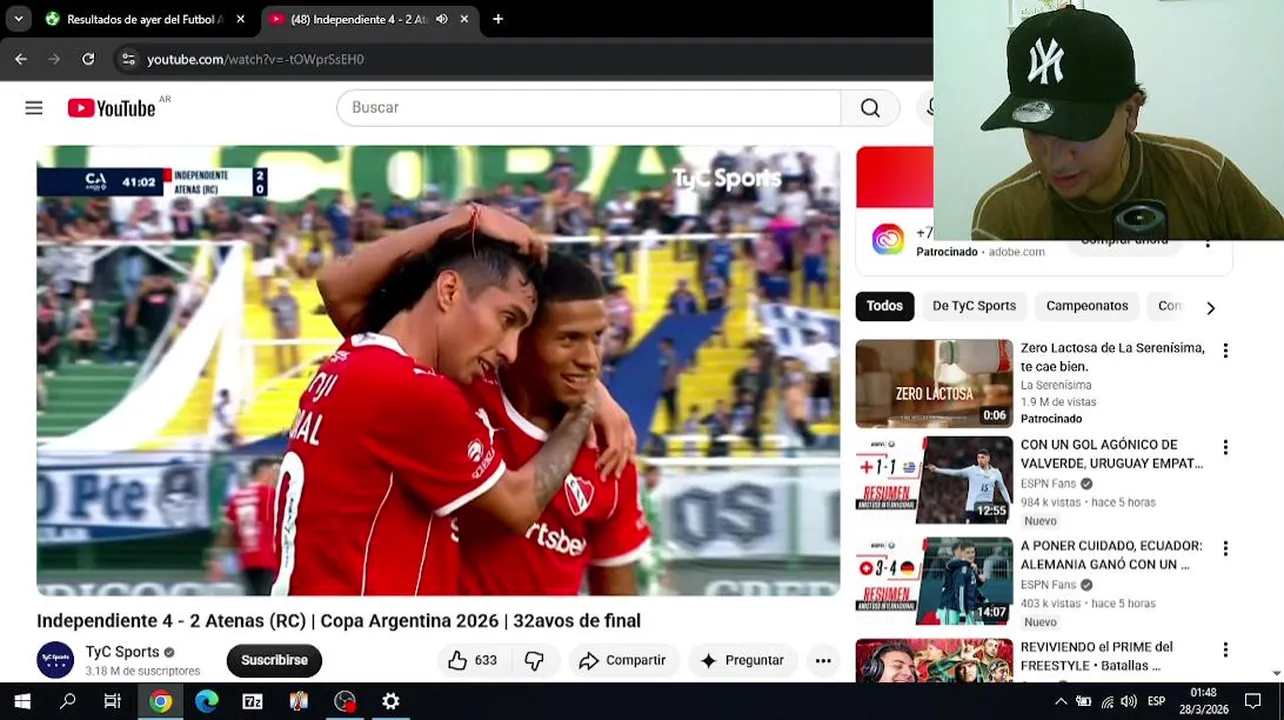Show more filter chips with right chevron

[x=1210, y=308]
